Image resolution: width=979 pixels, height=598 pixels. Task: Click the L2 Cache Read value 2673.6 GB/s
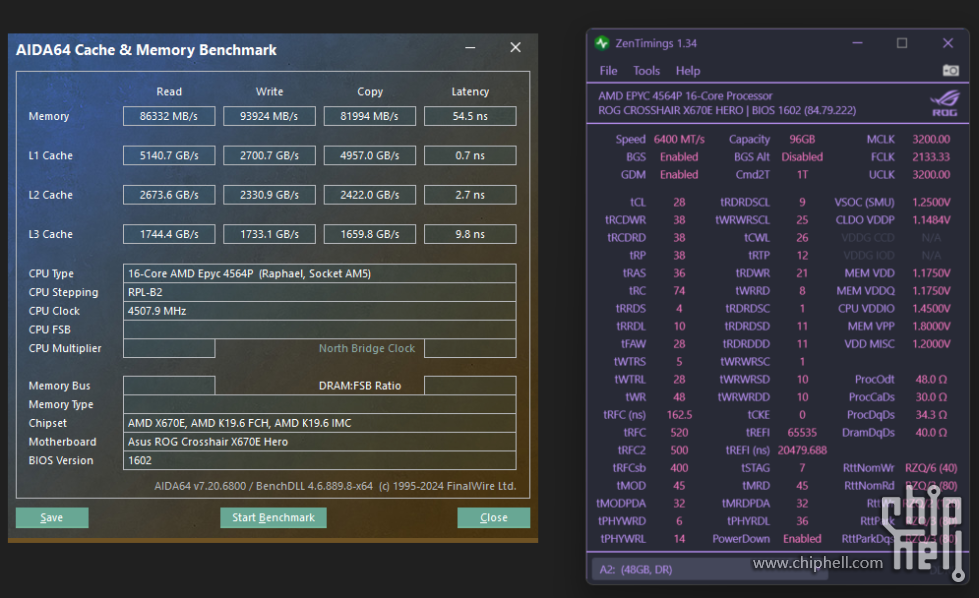(169, 195)
